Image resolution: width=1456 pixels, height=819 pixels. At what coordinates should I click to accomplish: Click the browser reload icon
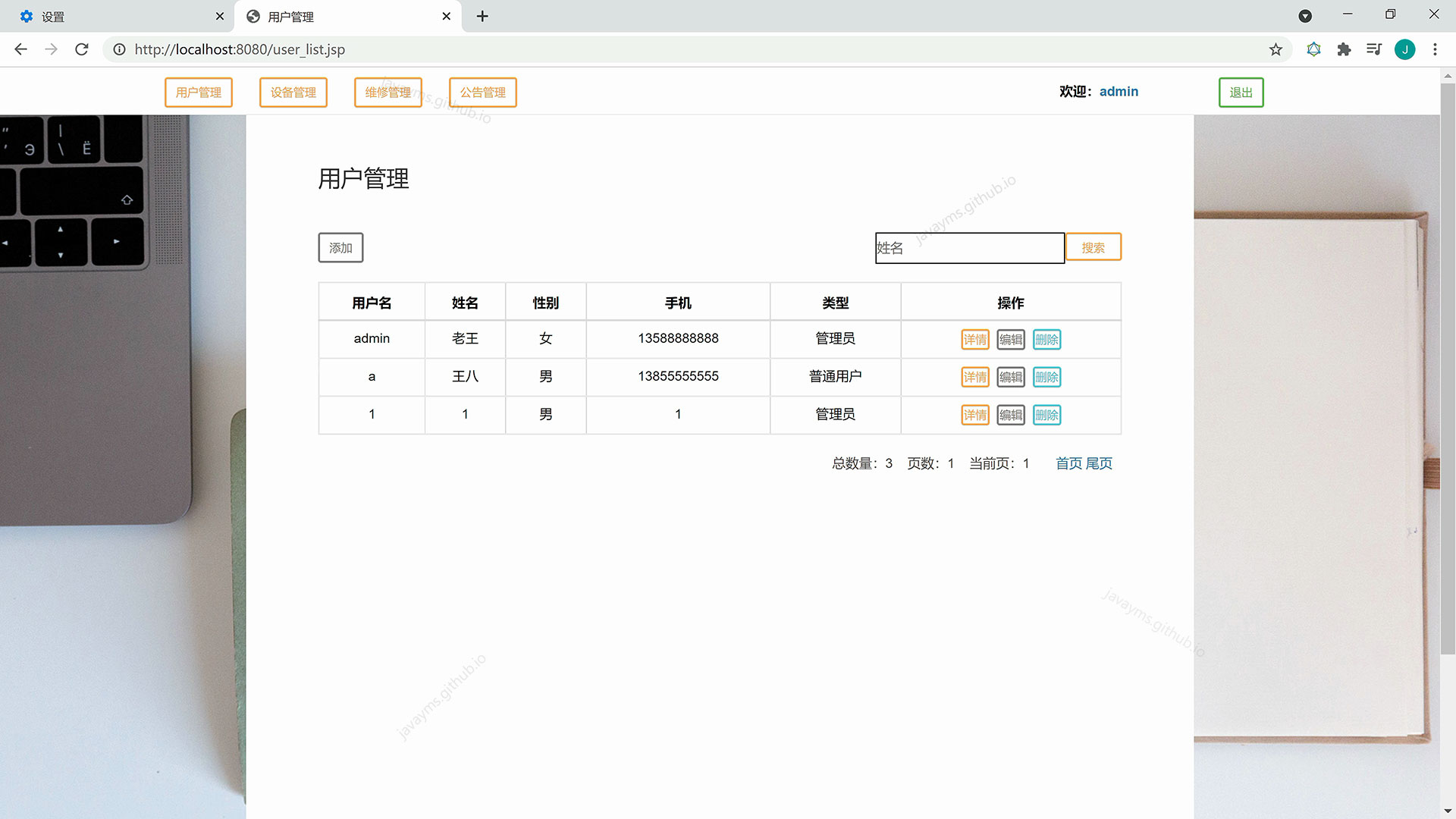(x=82, y=49)
